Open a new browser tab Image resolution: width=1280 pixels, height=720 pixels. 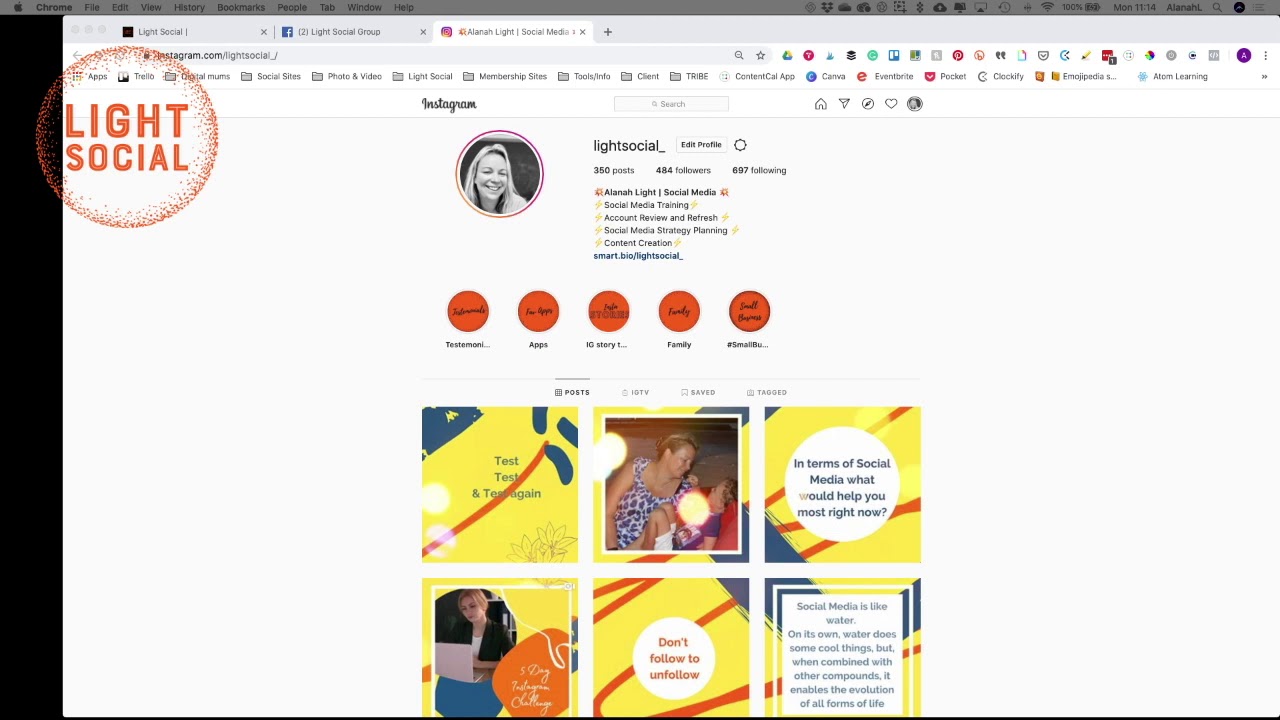[x=607, y=32]
